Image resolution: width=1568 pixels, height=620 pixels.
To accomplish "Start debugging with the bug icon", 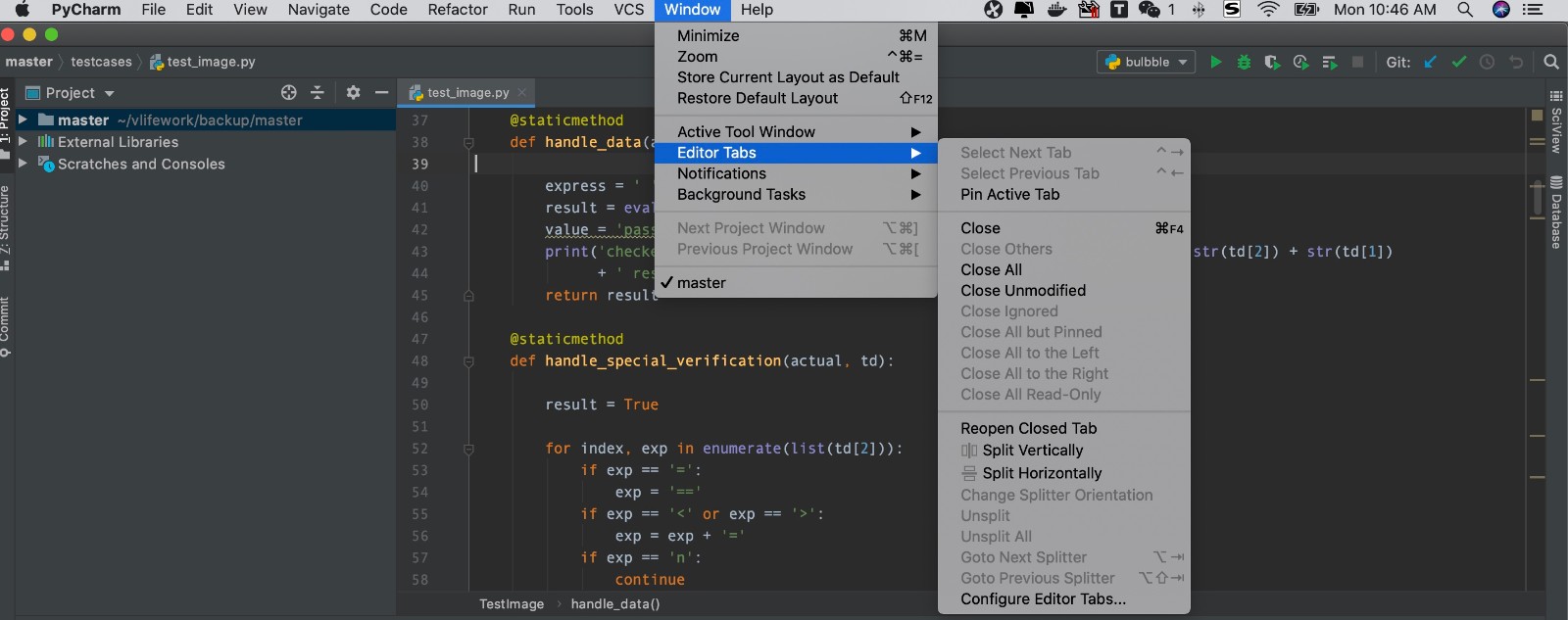I will (1244, 62).
